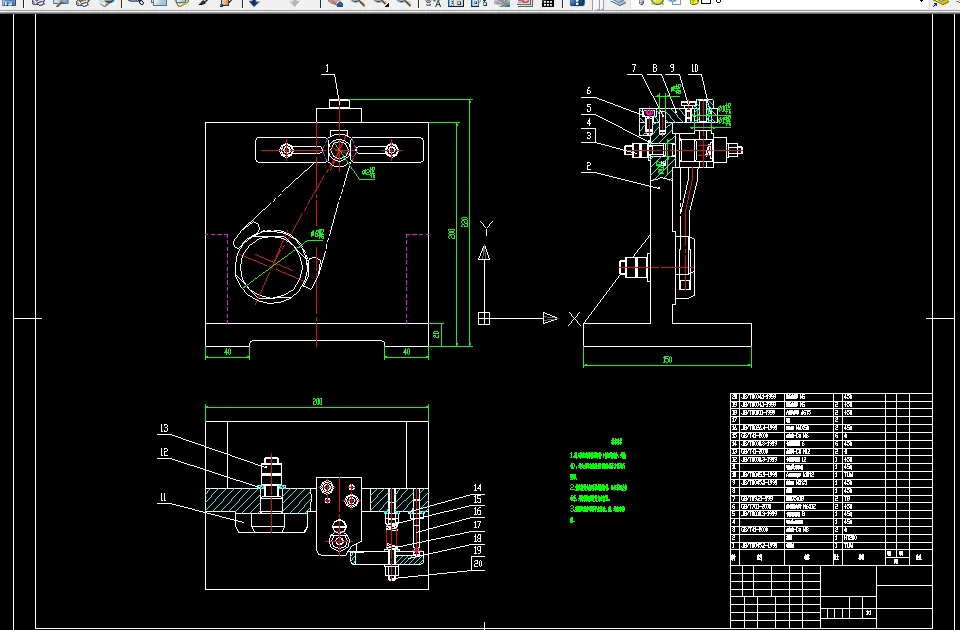Click the green technical requirements notes
The width and height of the screenshot is (960, 630).
pyautogui.click(x=598, y=482)
